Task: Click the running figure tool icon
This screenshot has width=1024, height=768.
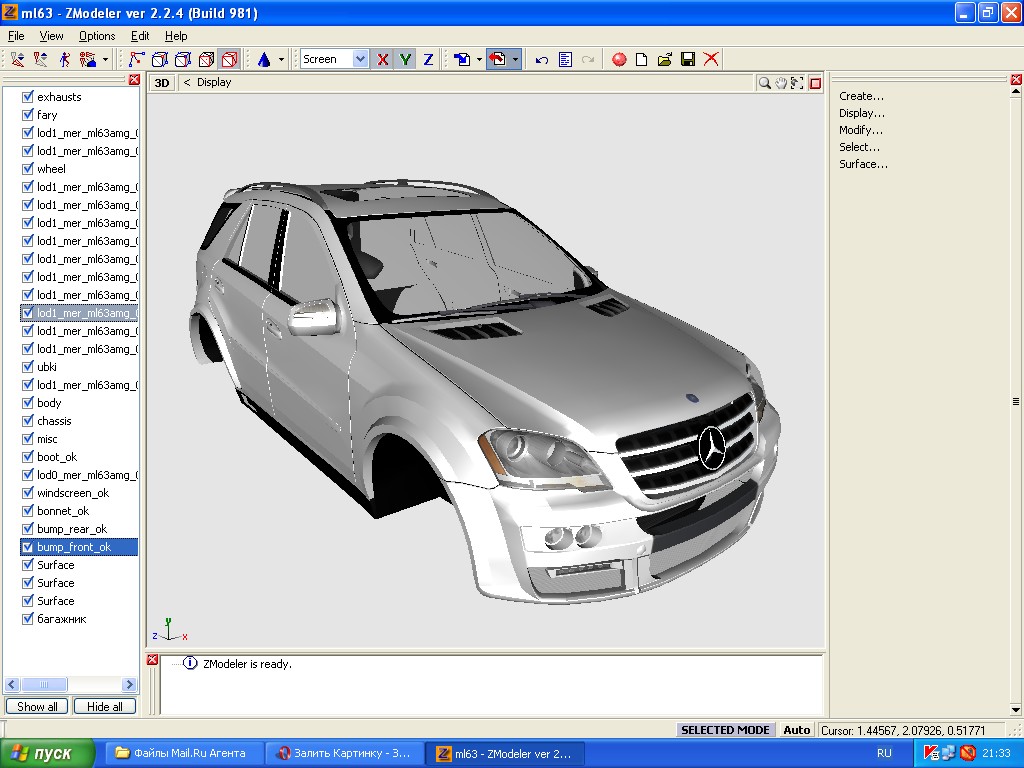Action: tap(64, 59)
